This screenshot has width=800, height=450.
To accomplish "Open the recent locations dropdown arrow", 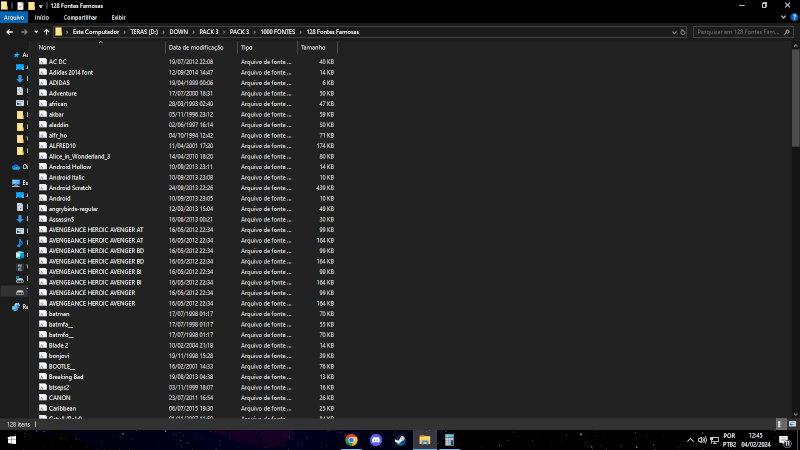I will pyautogui.click(x=35, y=32).
